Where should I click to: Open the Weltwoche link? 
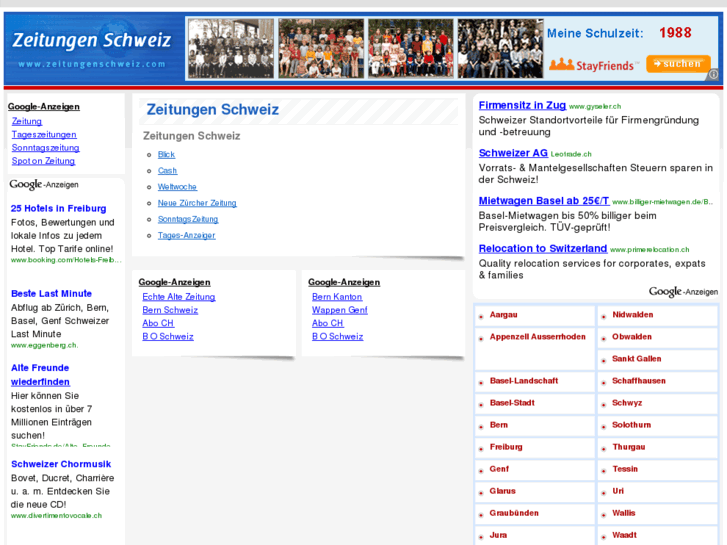click(x=177, y=187)
